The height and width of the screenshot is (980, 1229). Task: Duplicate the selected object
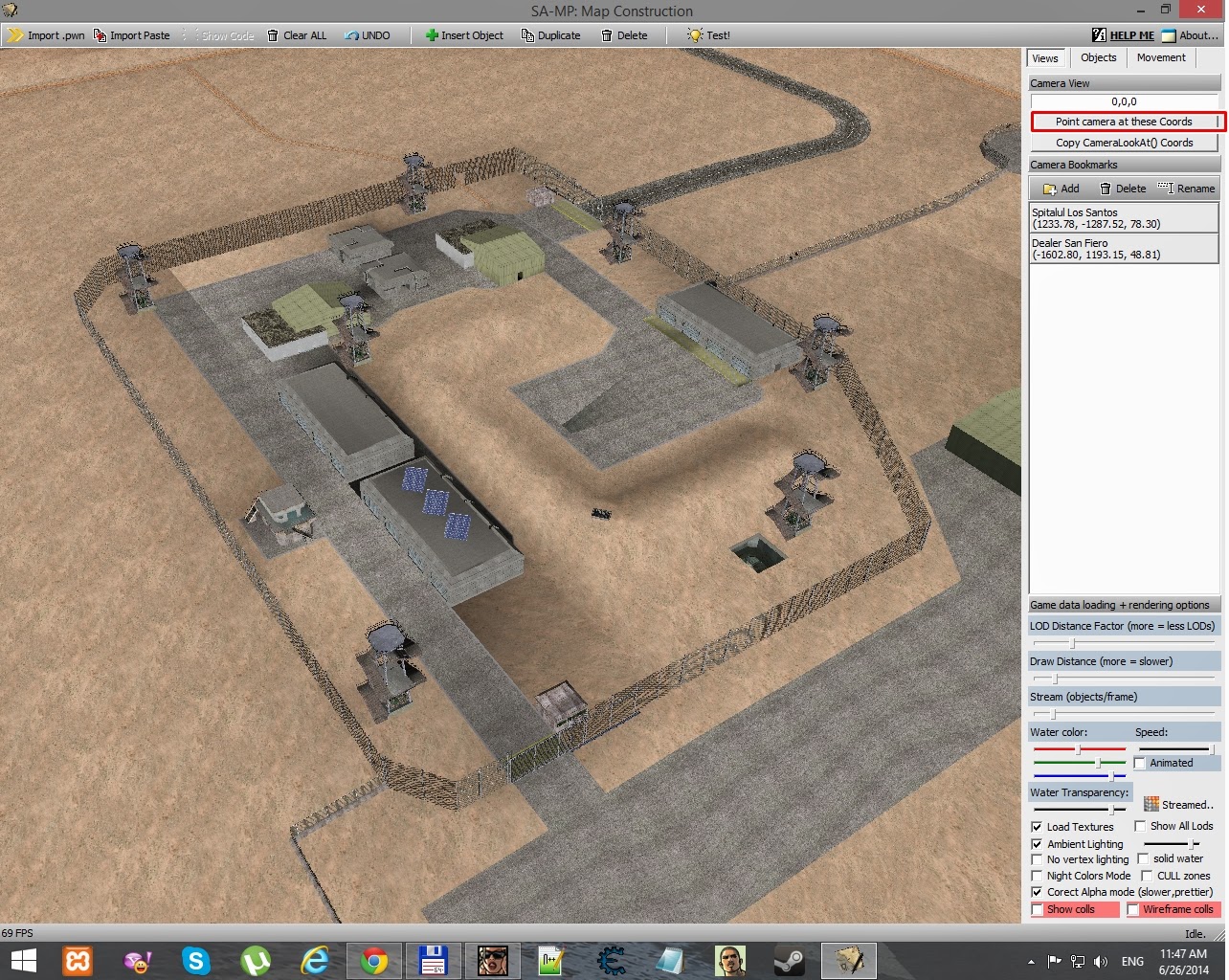[550, 35]
